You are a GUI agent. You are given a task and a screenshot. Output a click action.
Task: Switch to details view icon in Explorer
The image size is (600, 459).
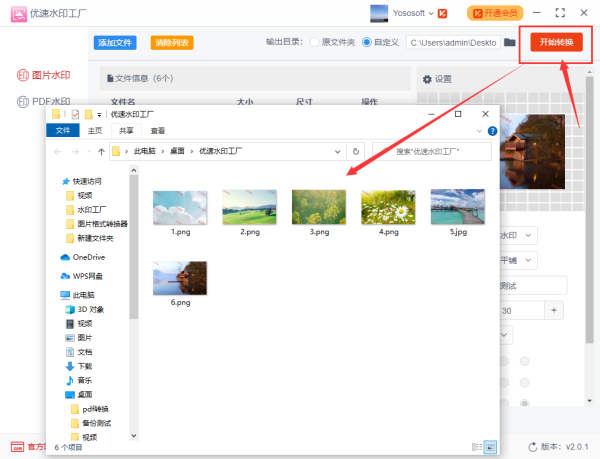475,446
